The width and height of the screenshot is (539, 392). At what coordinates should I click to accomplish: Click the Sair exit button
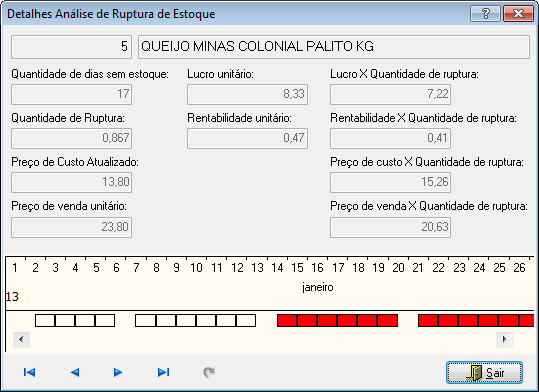click(x=484, y=372)
